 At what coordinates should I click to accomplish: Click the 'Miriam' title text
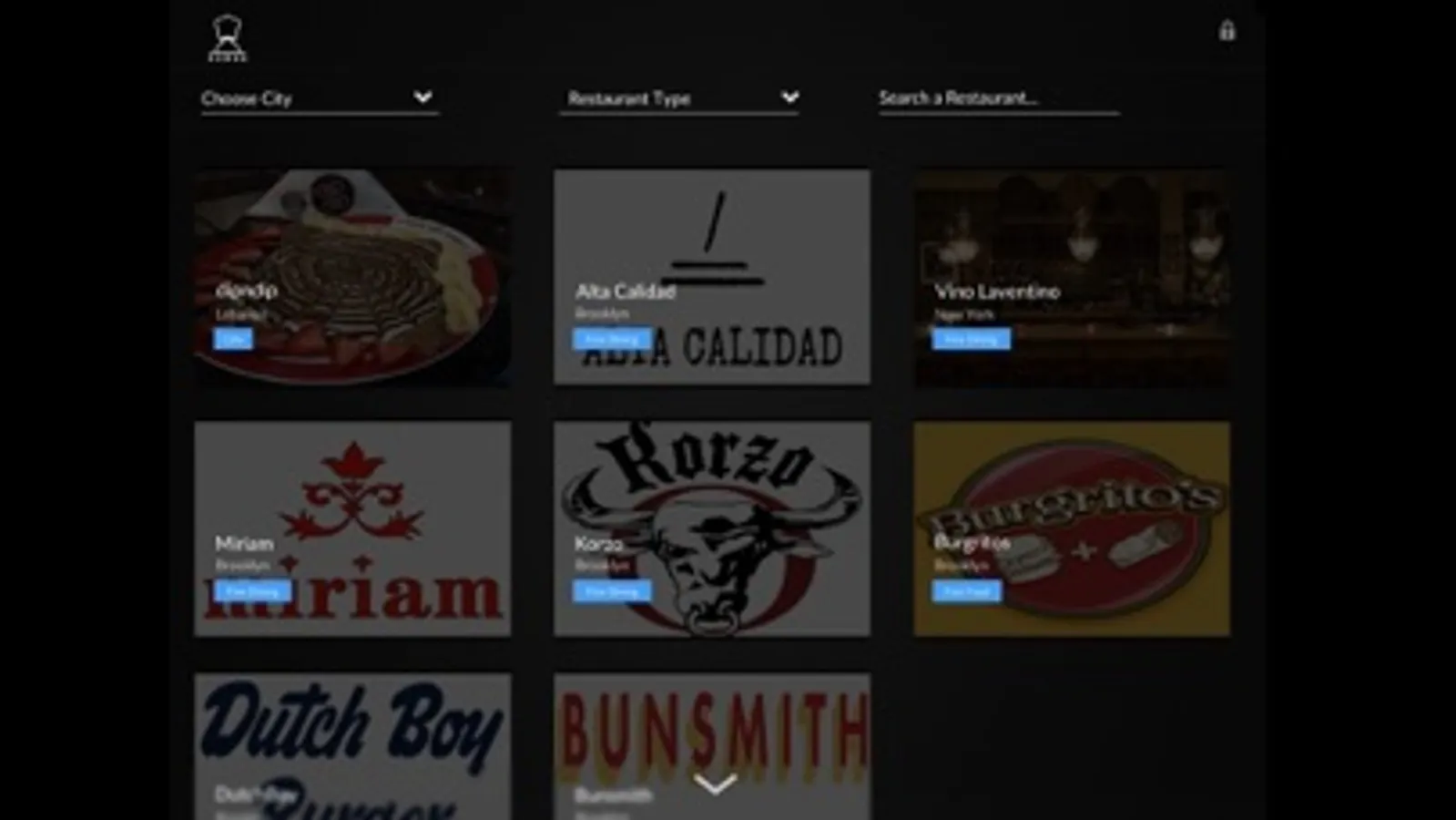pos(244,543)
